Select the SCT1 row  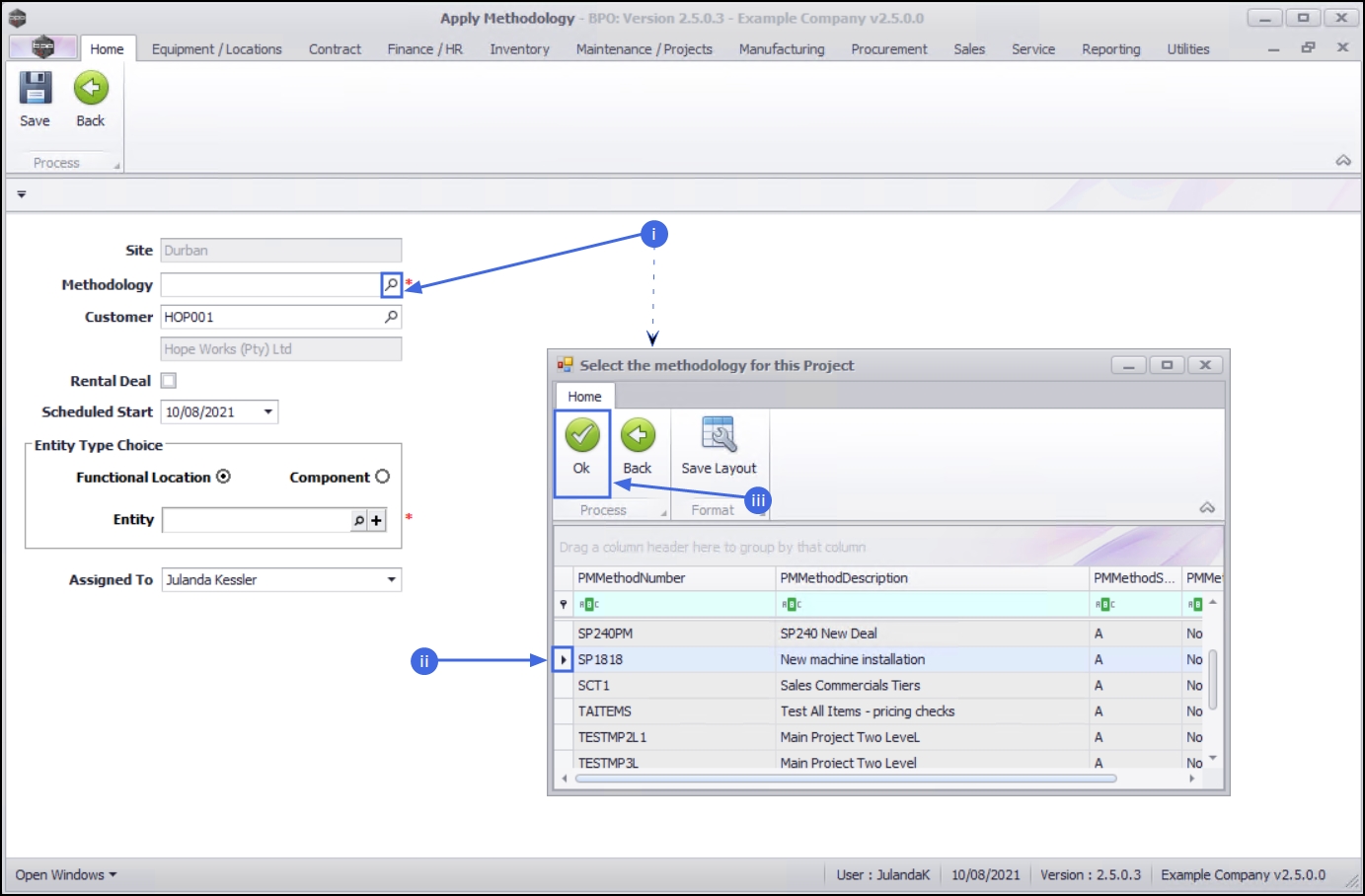pyautogui.click(x=878, y=685)
